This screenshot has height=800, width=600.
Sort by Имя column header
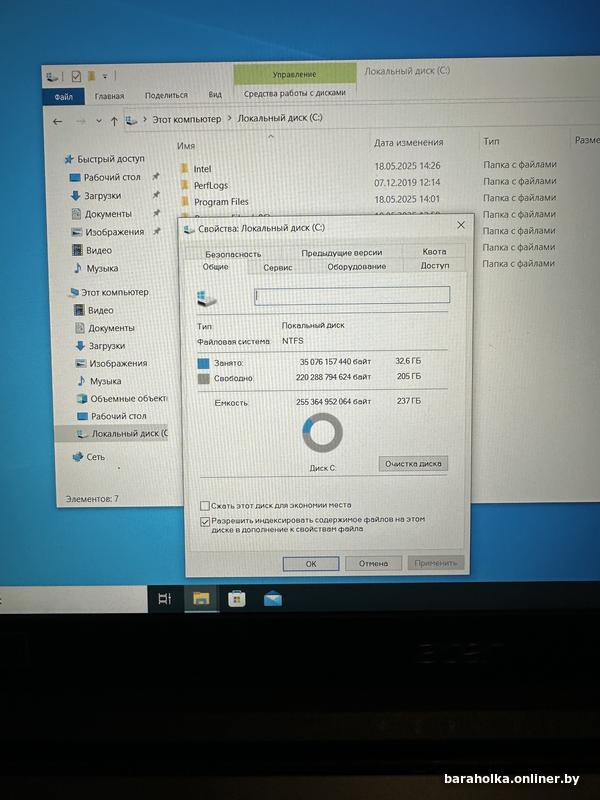click(x=186, y=146)
